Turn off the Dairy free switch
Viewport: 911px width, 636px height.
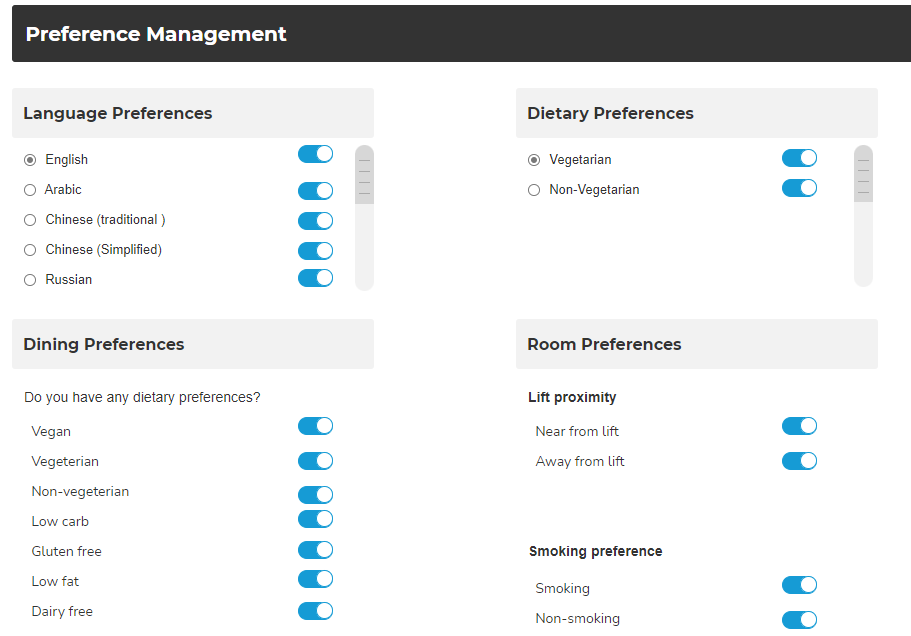(315, 610)
